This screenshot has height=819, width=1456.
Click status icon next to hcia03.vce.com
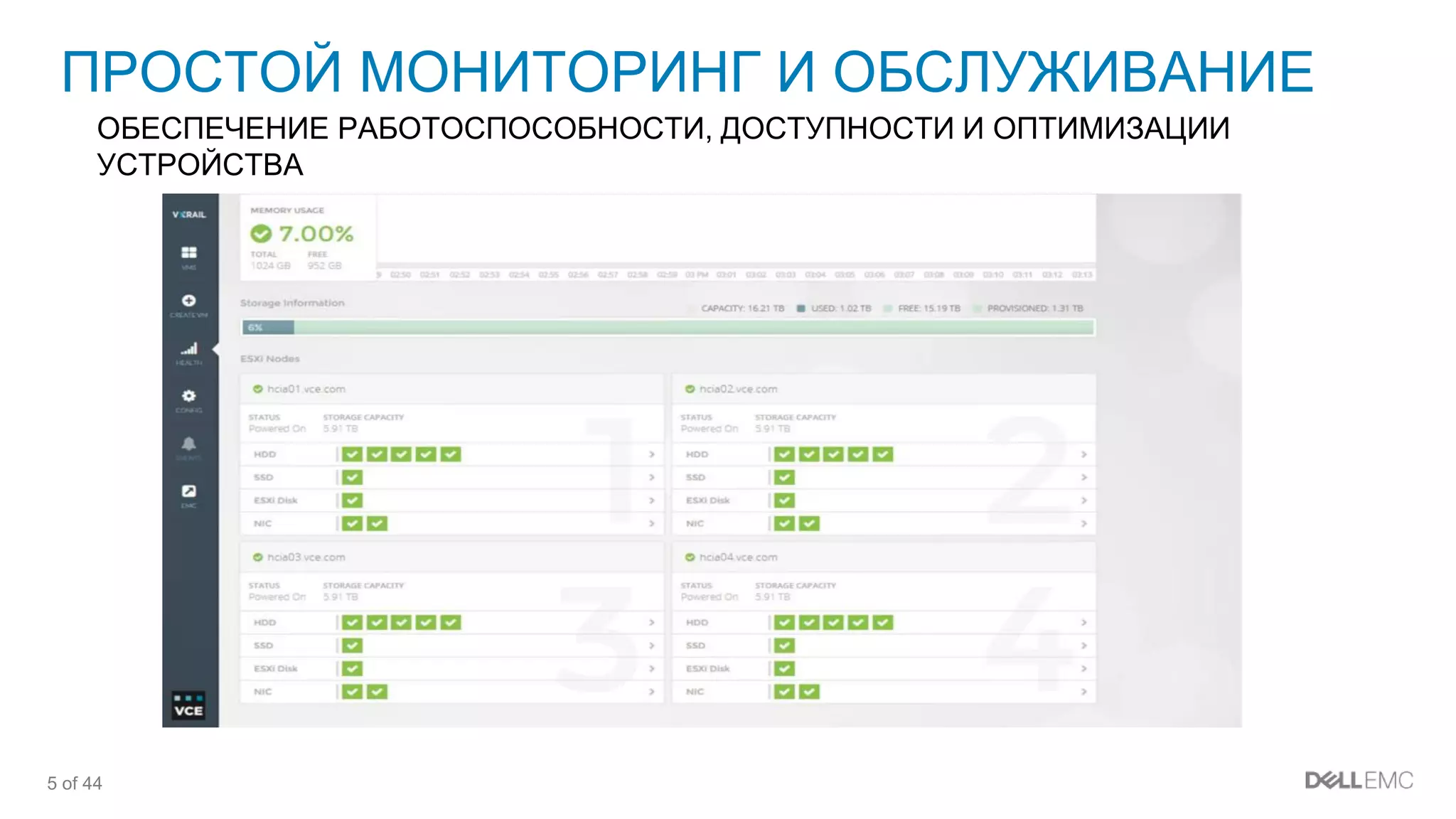point(257,557)
